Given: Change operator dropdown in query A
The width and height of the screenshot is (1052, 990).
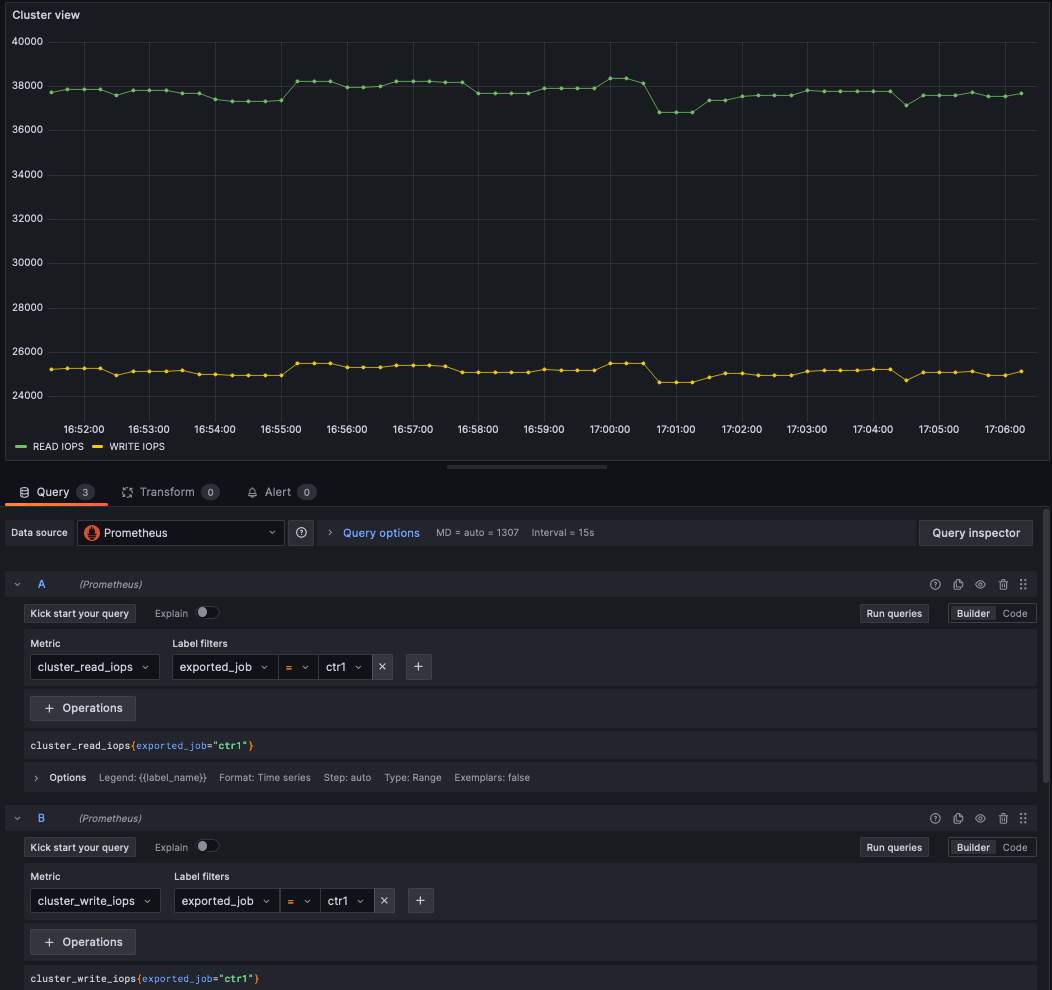Looking at the screenshot, I should coord(298,667).
